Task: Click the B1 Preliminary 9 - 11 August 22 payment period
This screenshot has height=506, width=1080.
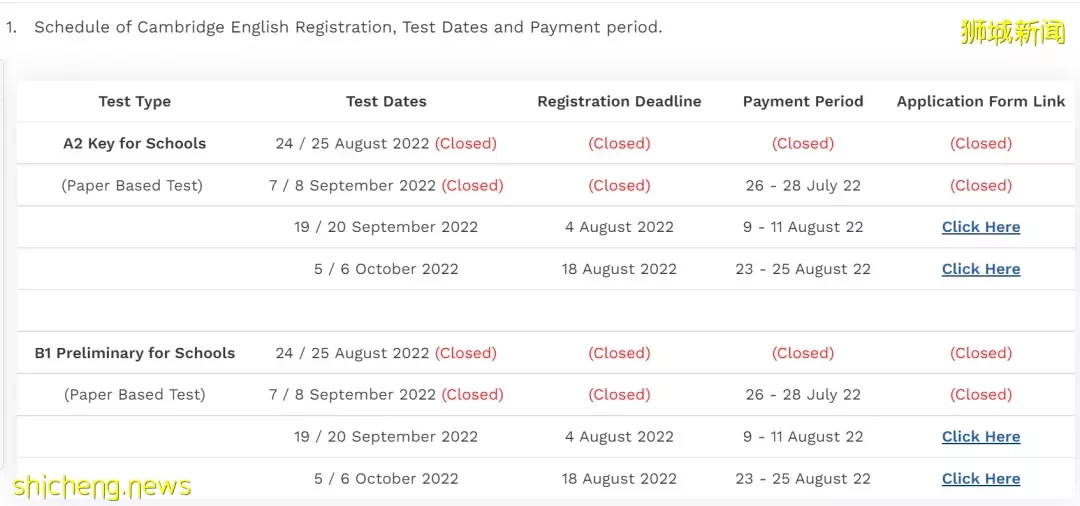Action: (802, 436)
